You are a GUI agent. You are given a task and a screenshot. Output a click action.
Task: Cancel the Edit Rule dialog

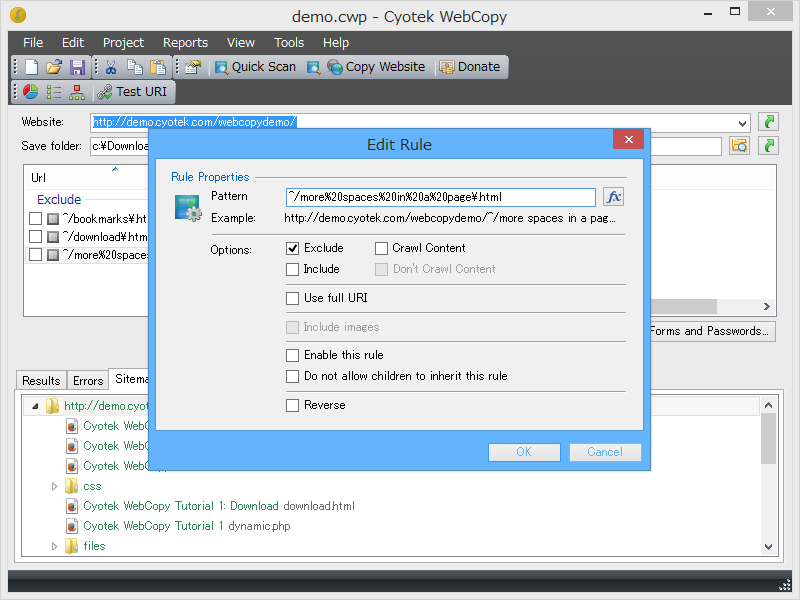coord(605,452)
